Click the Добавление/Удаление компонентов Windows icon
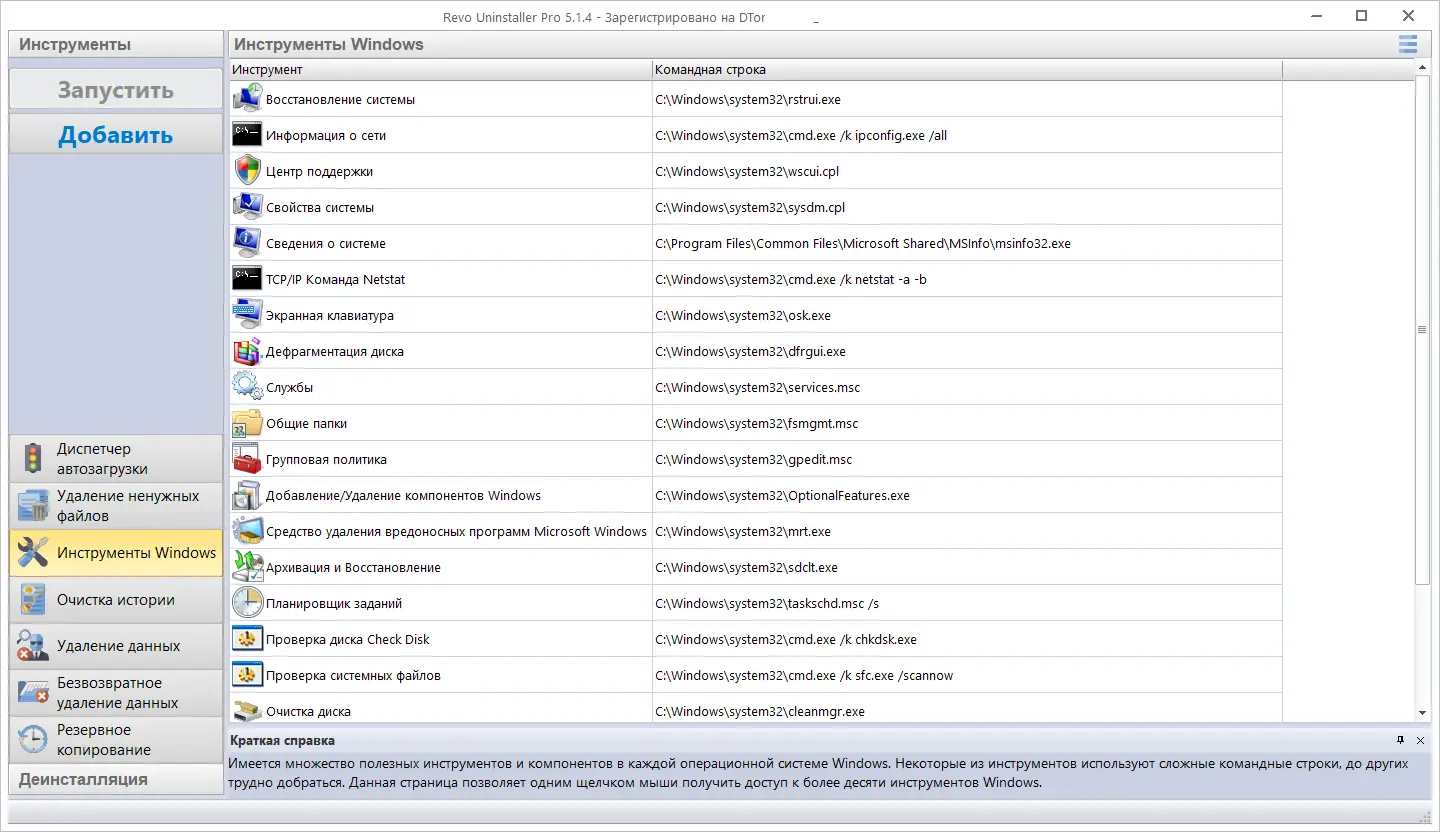 (x=247, y=495)
